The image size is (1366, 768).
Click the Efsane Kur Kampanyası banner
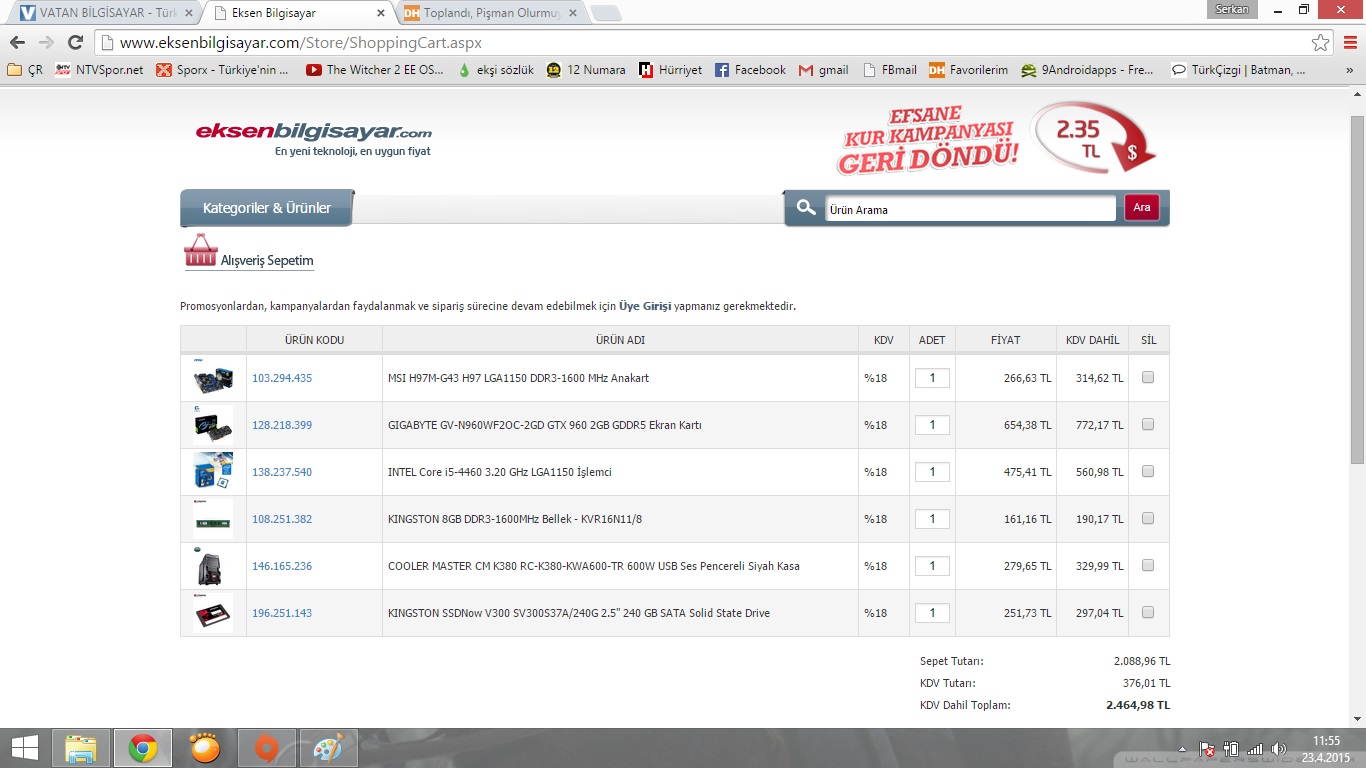pos(997,138)
